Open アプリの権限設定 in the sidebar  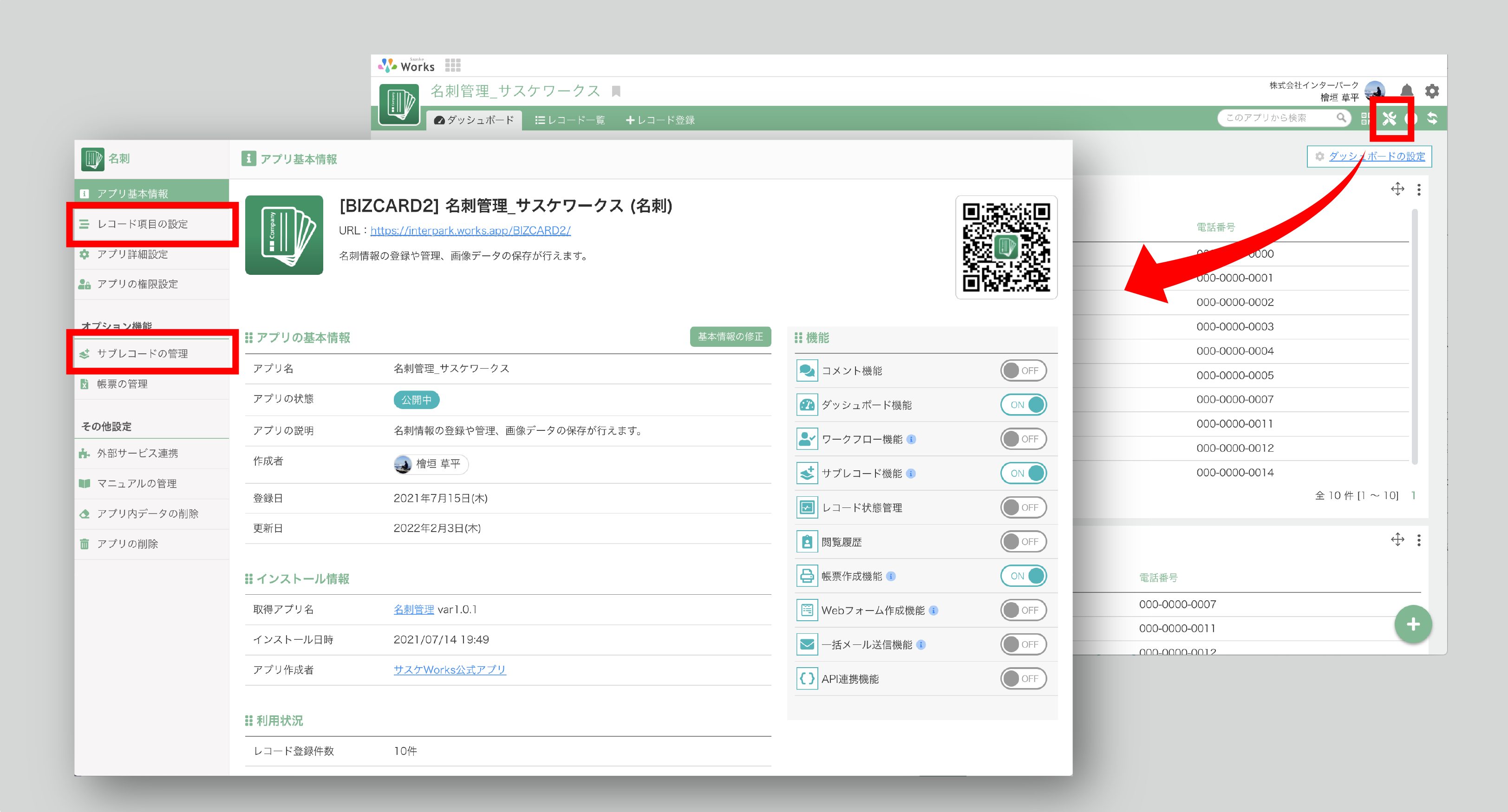(151, 284)
